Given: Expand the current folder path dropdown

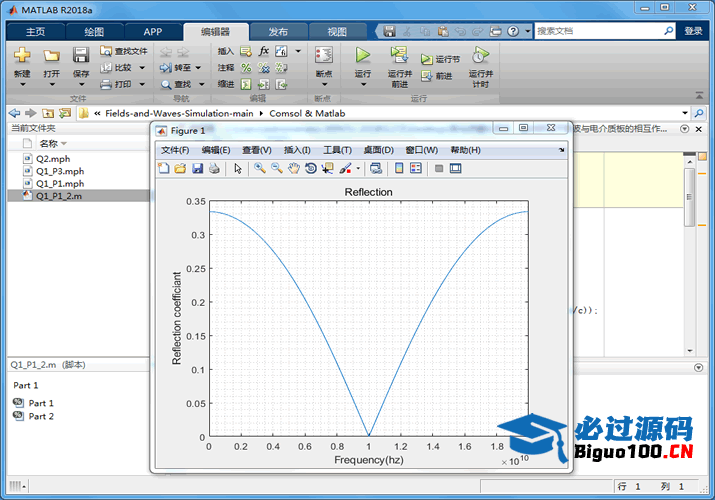Looking at the screenshot, I should click(x=685, y=113).
